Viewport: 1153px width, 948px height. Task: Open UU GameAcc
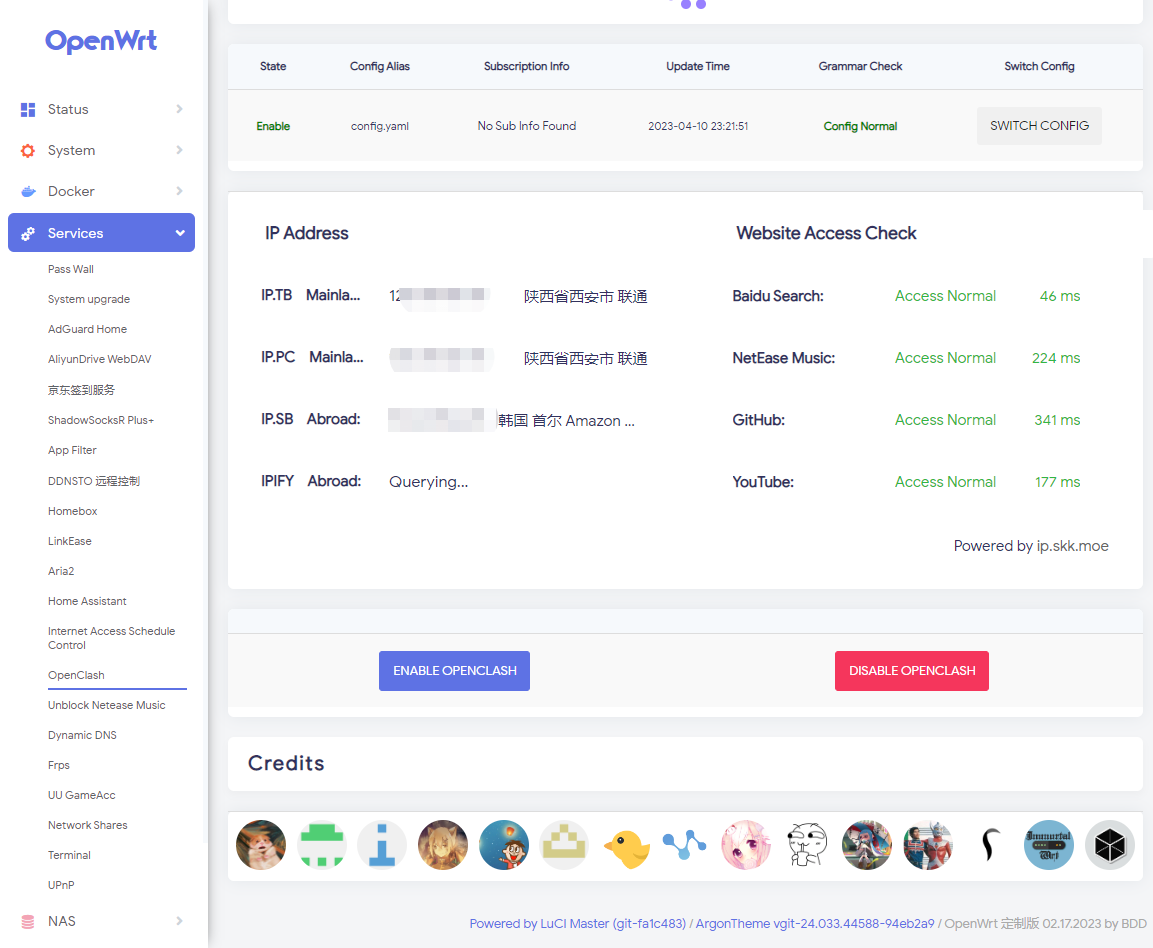click(x=82, y=796)
